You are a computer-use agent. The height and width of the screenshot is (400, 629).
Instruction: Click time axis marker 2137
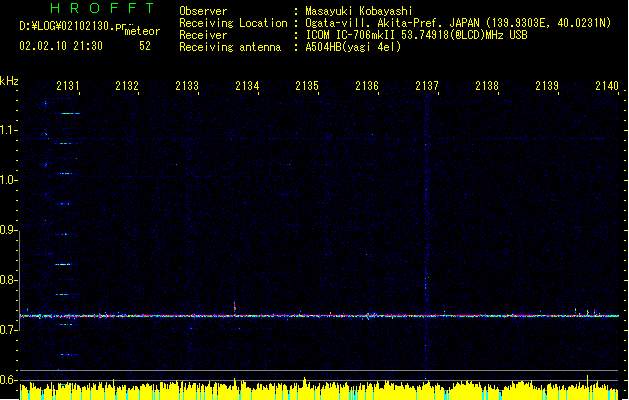pos(427,86)
